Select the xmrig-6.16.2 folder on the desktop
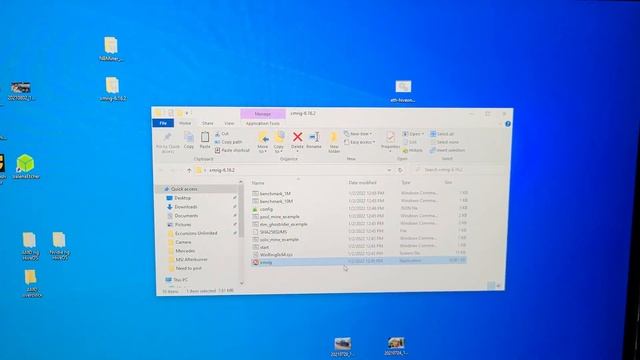The height and width of the screenshot is (360, 640). (112, 89)
